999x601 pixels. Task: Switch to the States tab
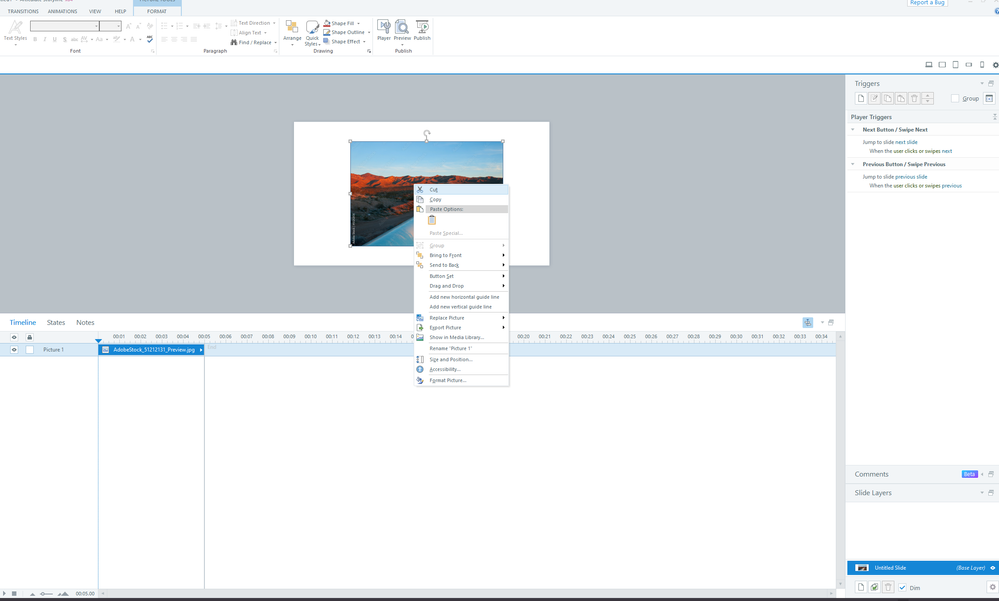[56, 322]
